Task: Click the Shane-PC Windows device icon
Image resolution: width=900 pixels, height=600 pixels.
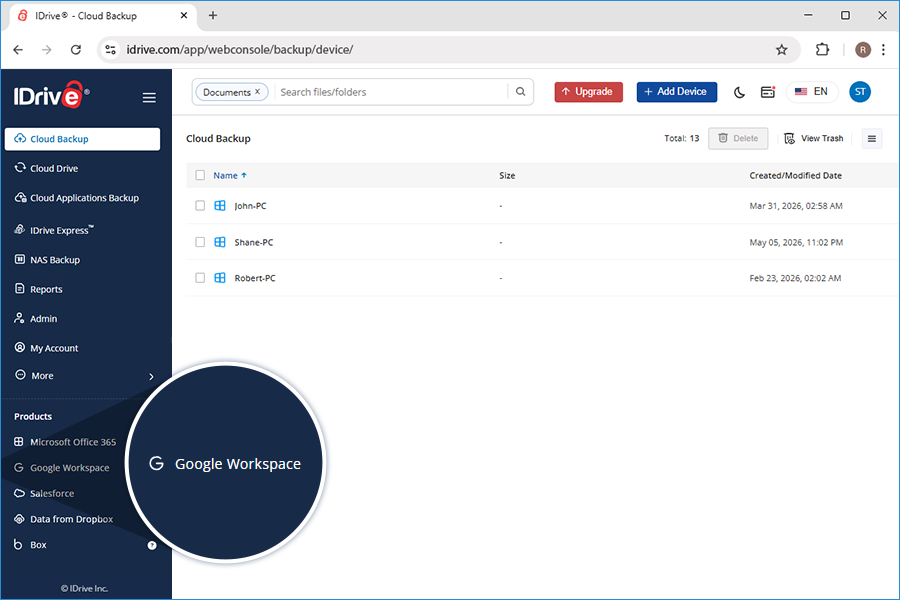Action: click(x=220, y=242)
